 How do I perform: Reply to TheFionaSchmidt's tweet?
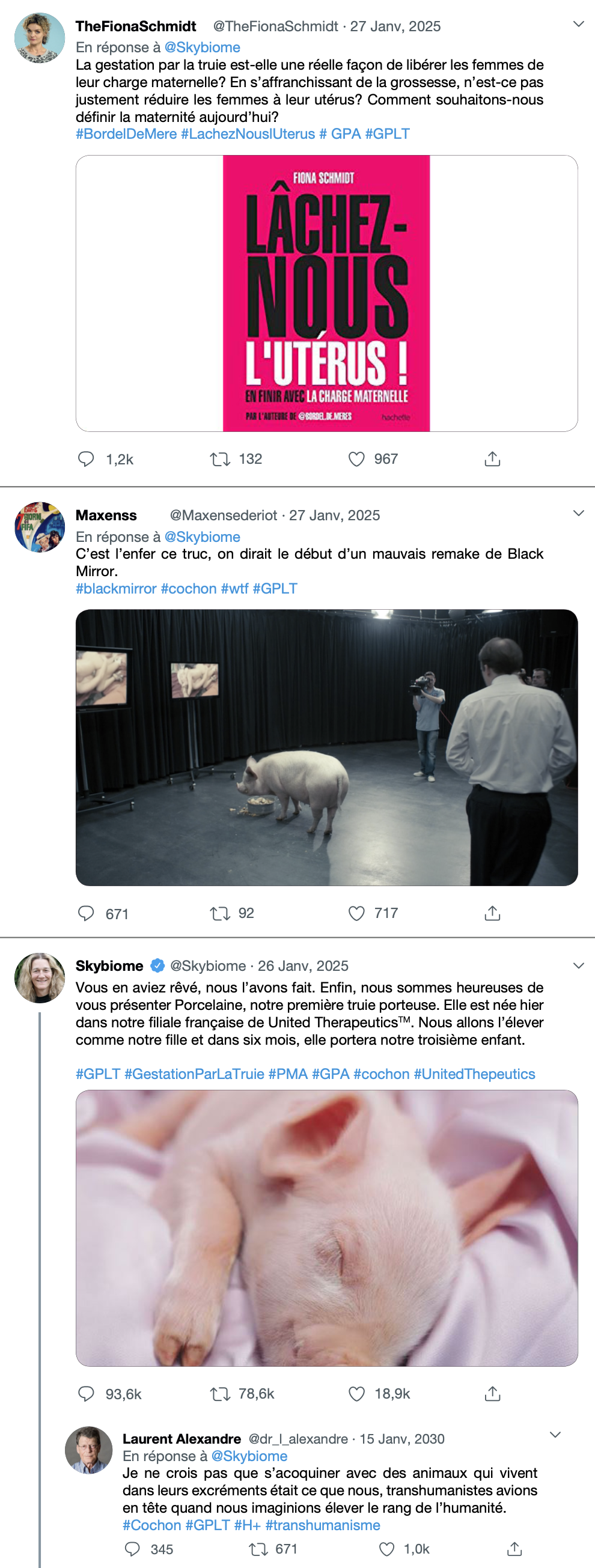coord(87,459)
